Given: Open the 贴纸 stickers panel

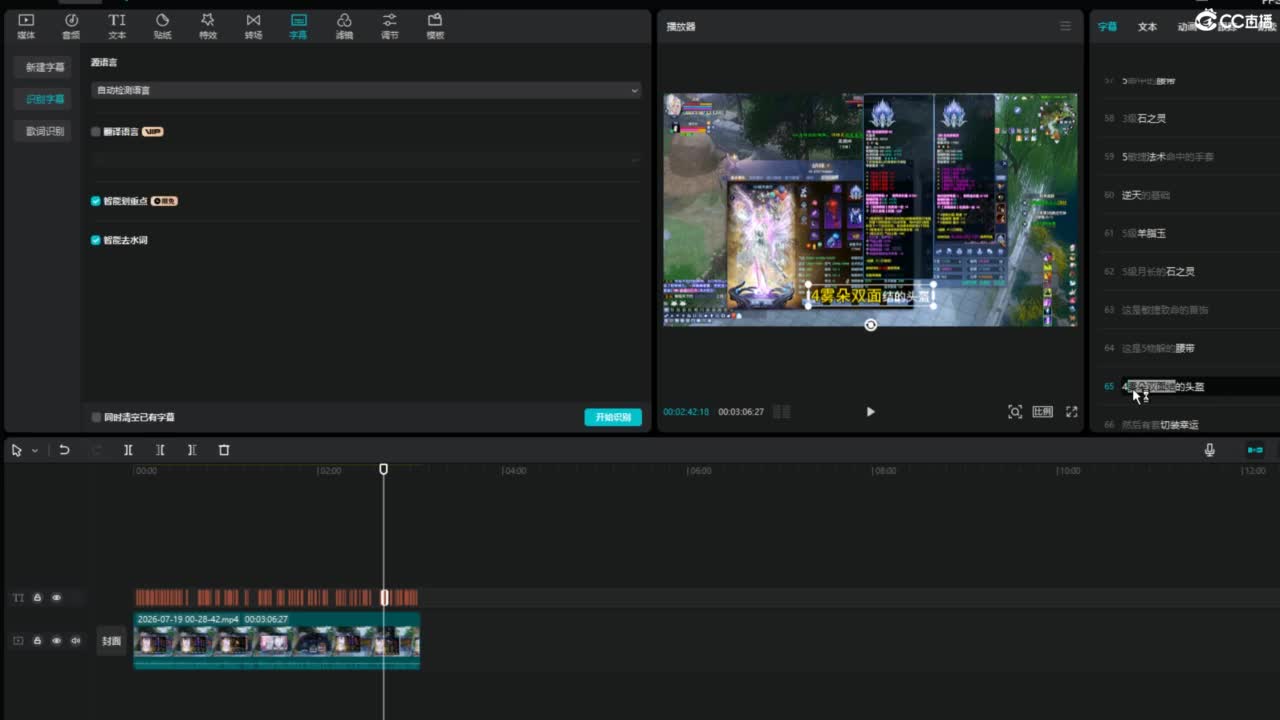Looking at the screenshot, I should click(x=162, y=26).
